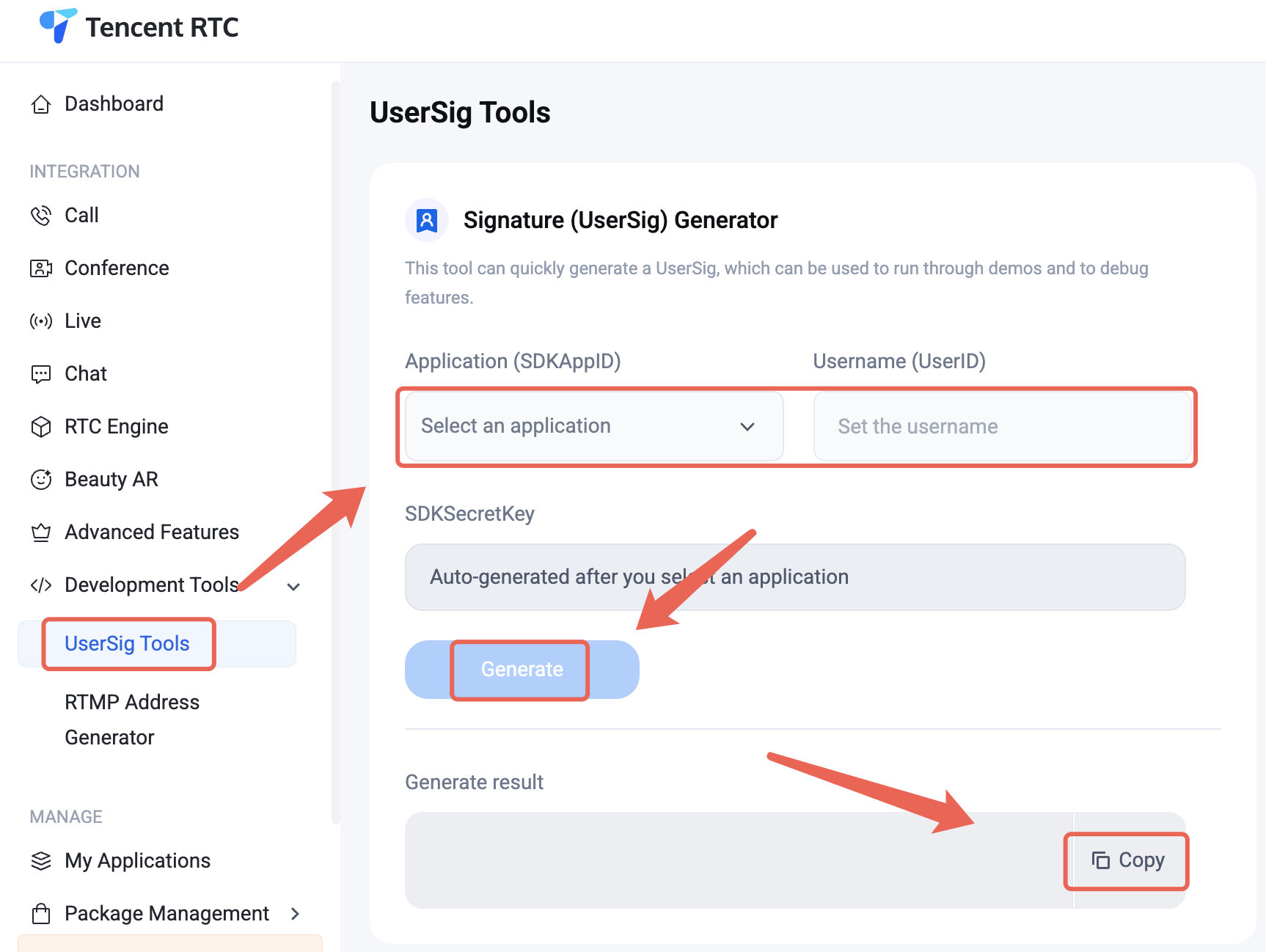The width and height of the screenshot is (1266, 952).
Task: Open the Select an application dropdown
Action: pos(594,426)
